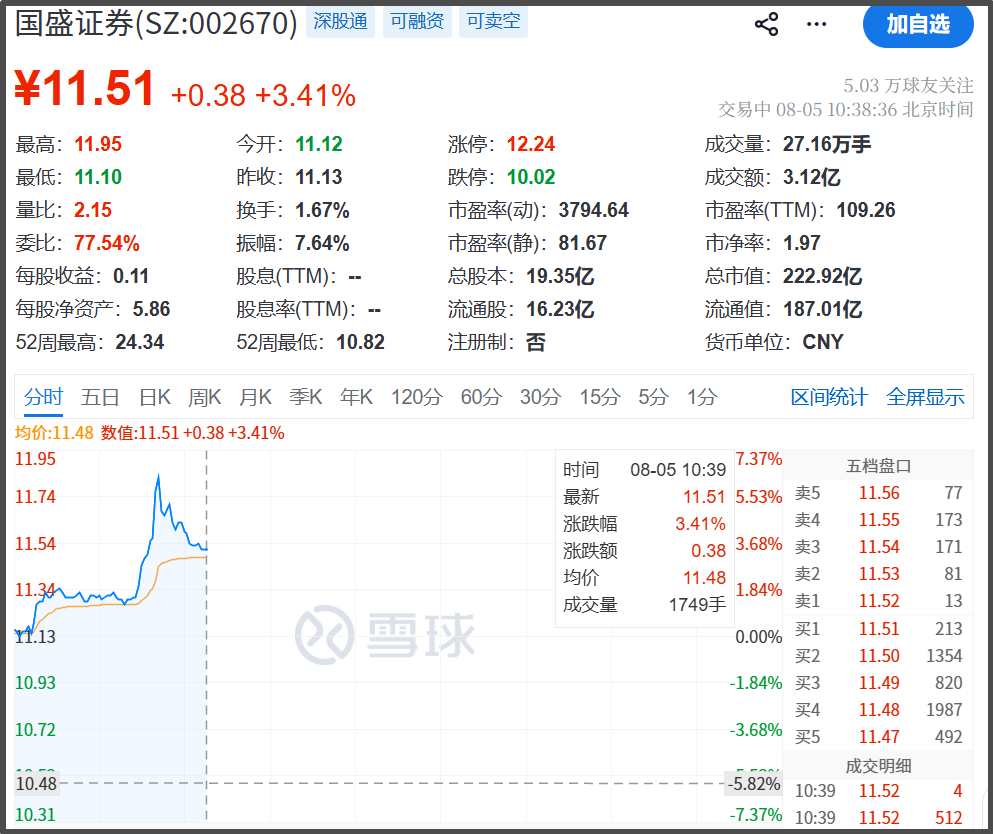The width and height of the screenshot is (993, 834).
Task: Select the 买2 order row at 11.50
Action: click(x=878, y=656)
